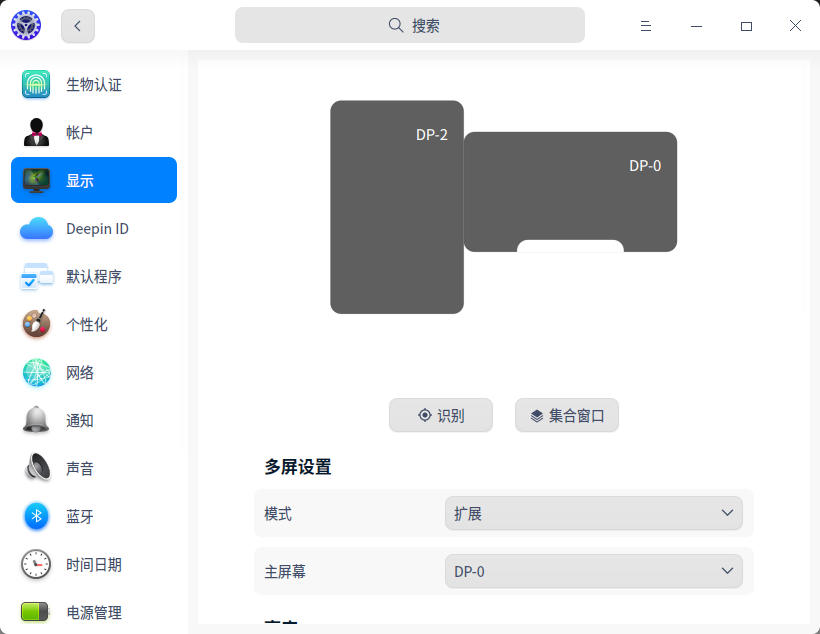The height and width of the screenshot is (634, 820).
Task: Open 通知 settings page
Action: [x=94, y=420]
